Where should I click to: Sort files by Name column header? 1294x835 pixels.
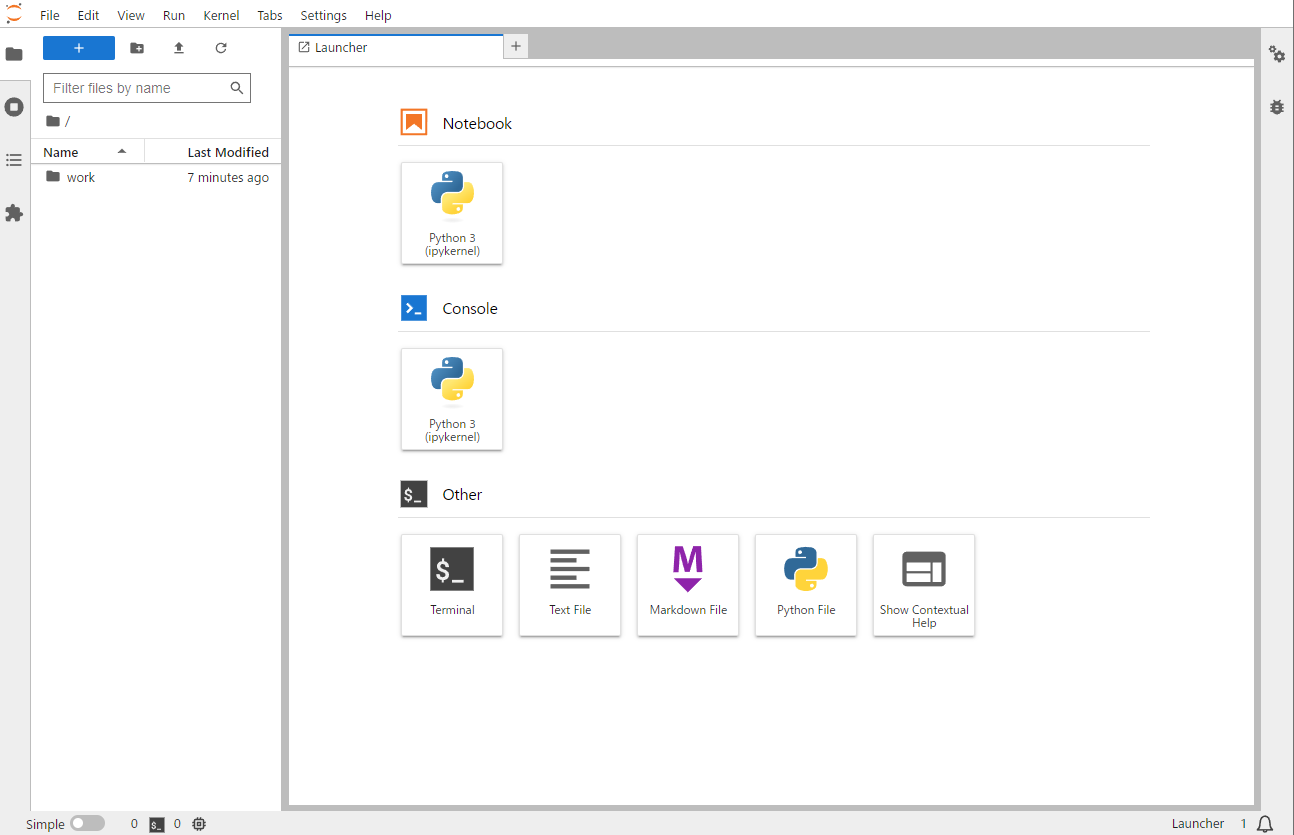[x=62, y=152]
